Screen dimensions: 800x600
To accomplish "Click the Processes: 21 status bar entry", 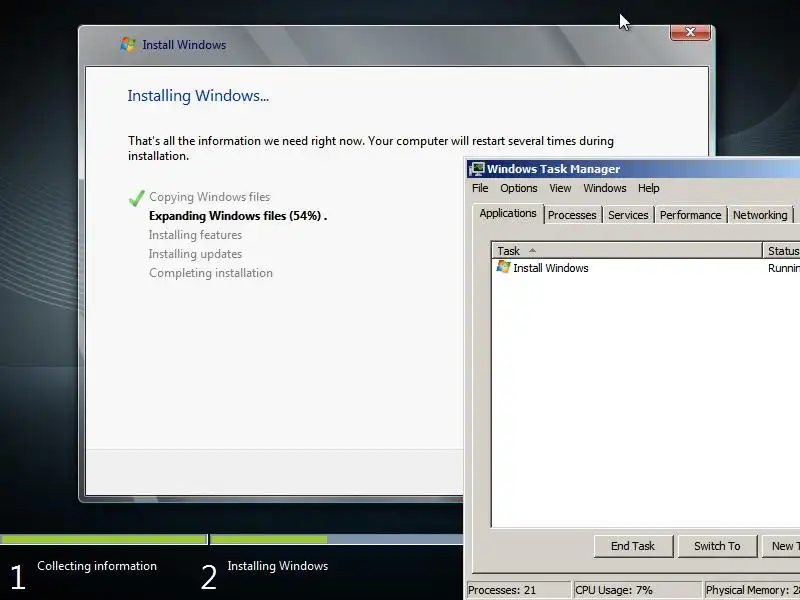I will point(518,590).
